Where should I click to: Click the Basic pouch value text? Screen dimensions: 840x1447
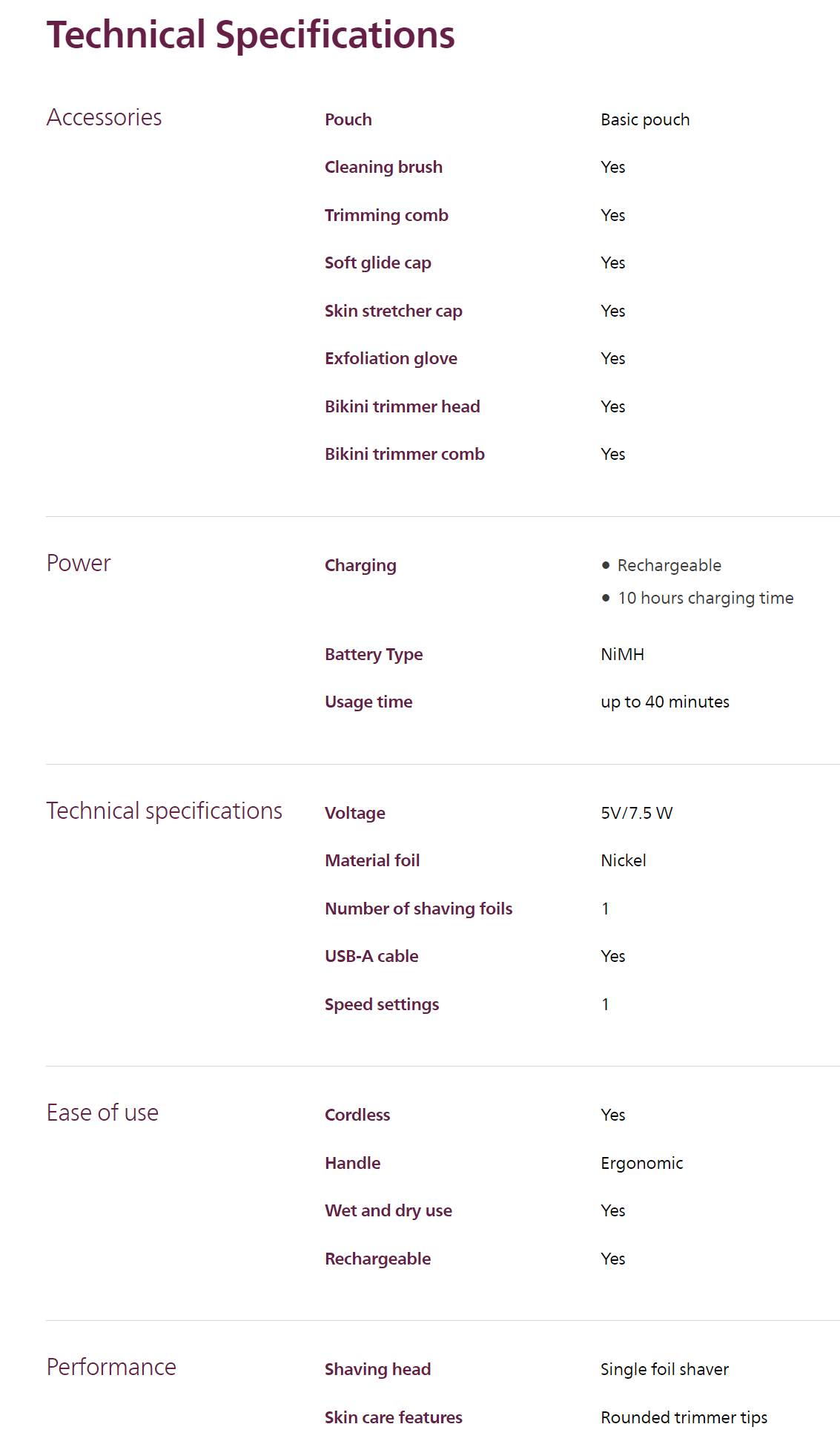pos(645,120)
